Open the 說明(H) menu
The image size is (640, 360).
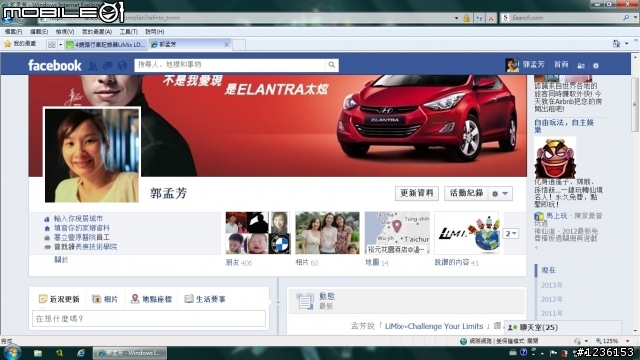click(x=155, y=31)
